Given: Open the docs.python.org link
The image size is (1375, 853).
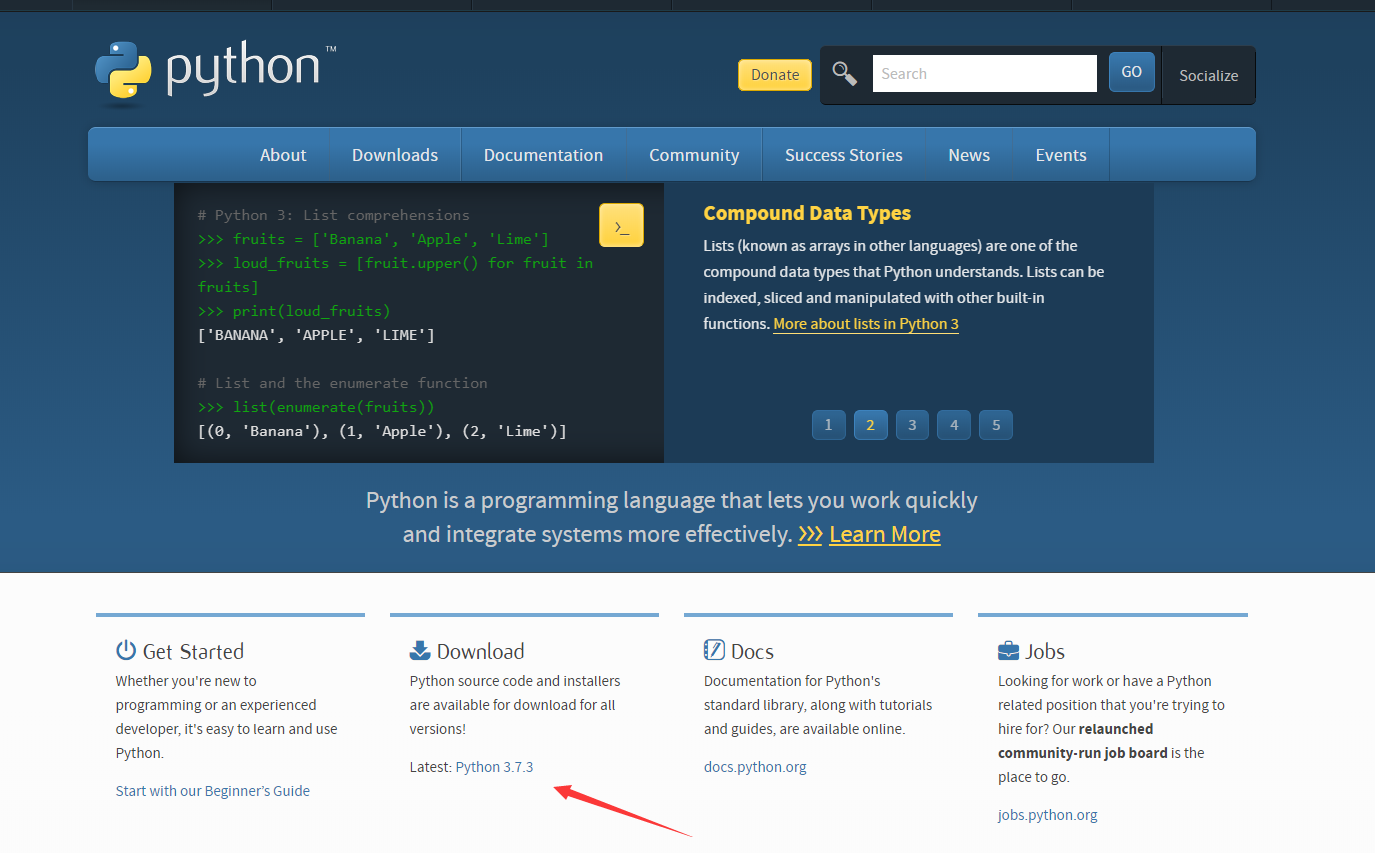Looking at the screenshot, I should 755,767.
